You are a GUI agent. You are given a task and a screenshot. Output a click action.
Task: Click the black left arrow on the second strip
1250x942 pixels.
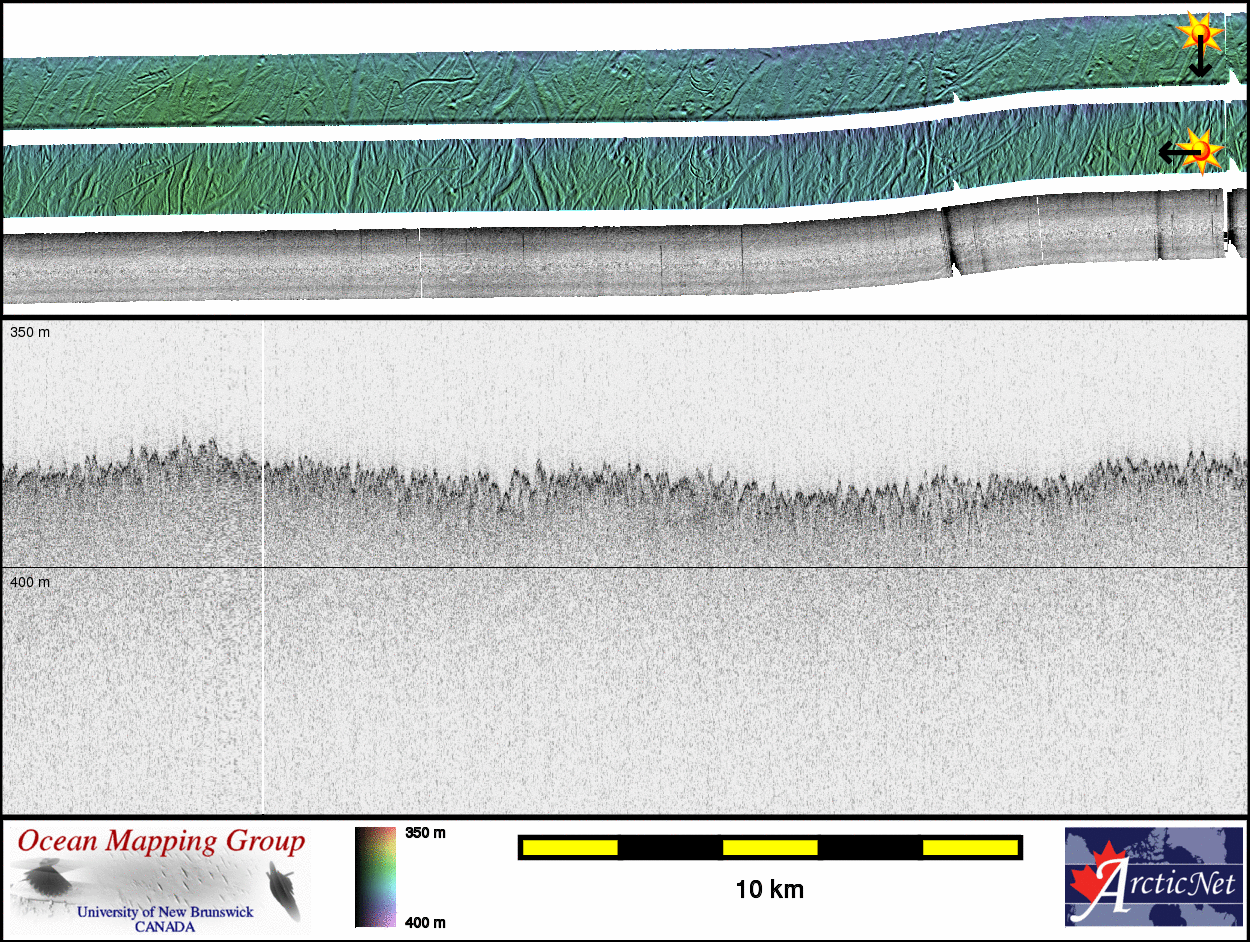pos(1174,152)
